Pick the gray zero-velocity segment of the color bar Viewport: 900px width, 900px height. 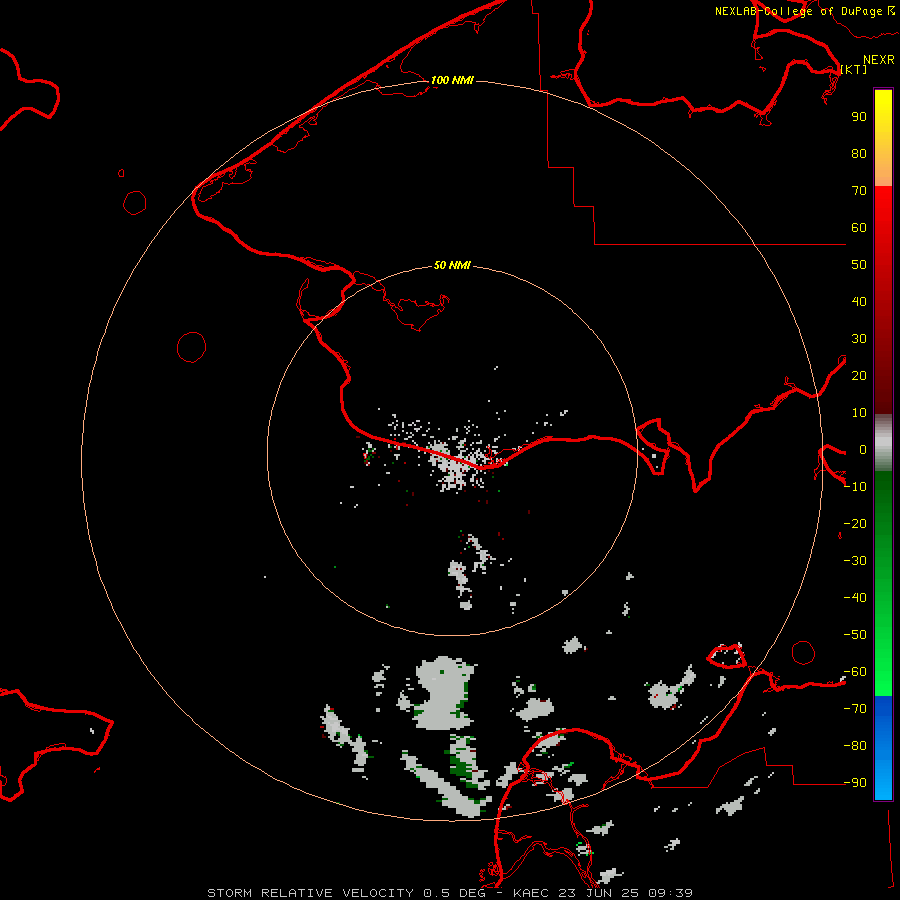[883, 443]
